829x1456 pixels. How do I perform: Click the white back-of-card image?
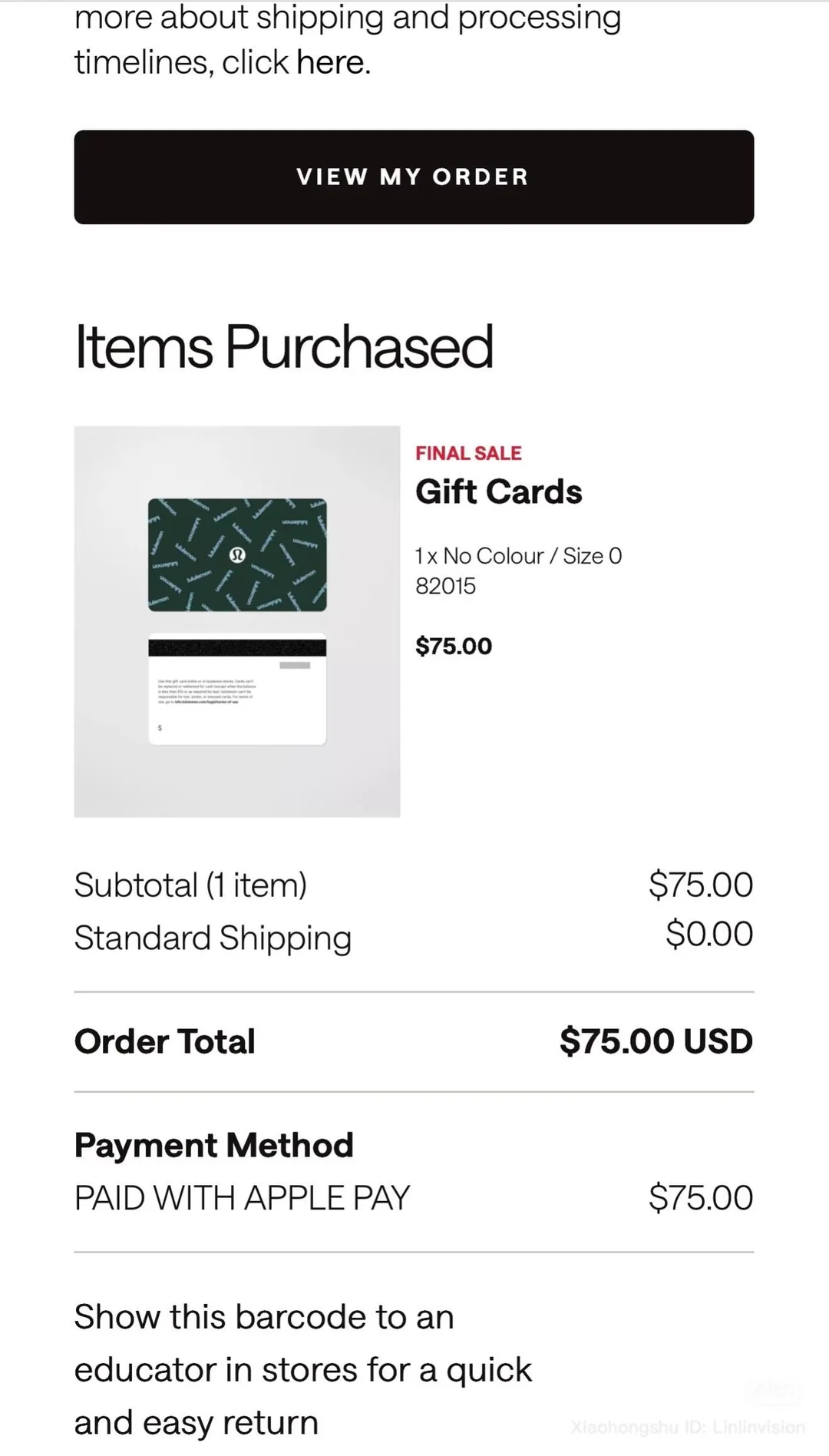(237, 689)
